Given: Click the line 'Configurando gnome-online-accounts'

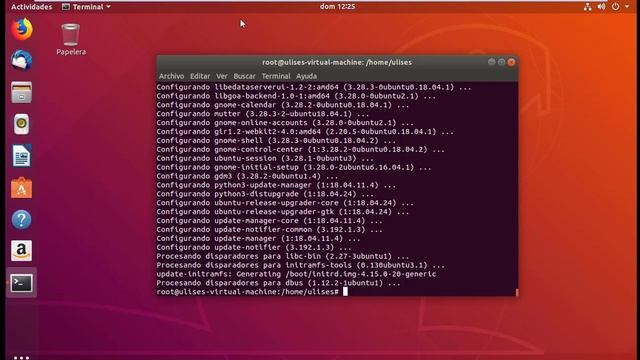Looking at the screenshot, I should tap(285, 123).
